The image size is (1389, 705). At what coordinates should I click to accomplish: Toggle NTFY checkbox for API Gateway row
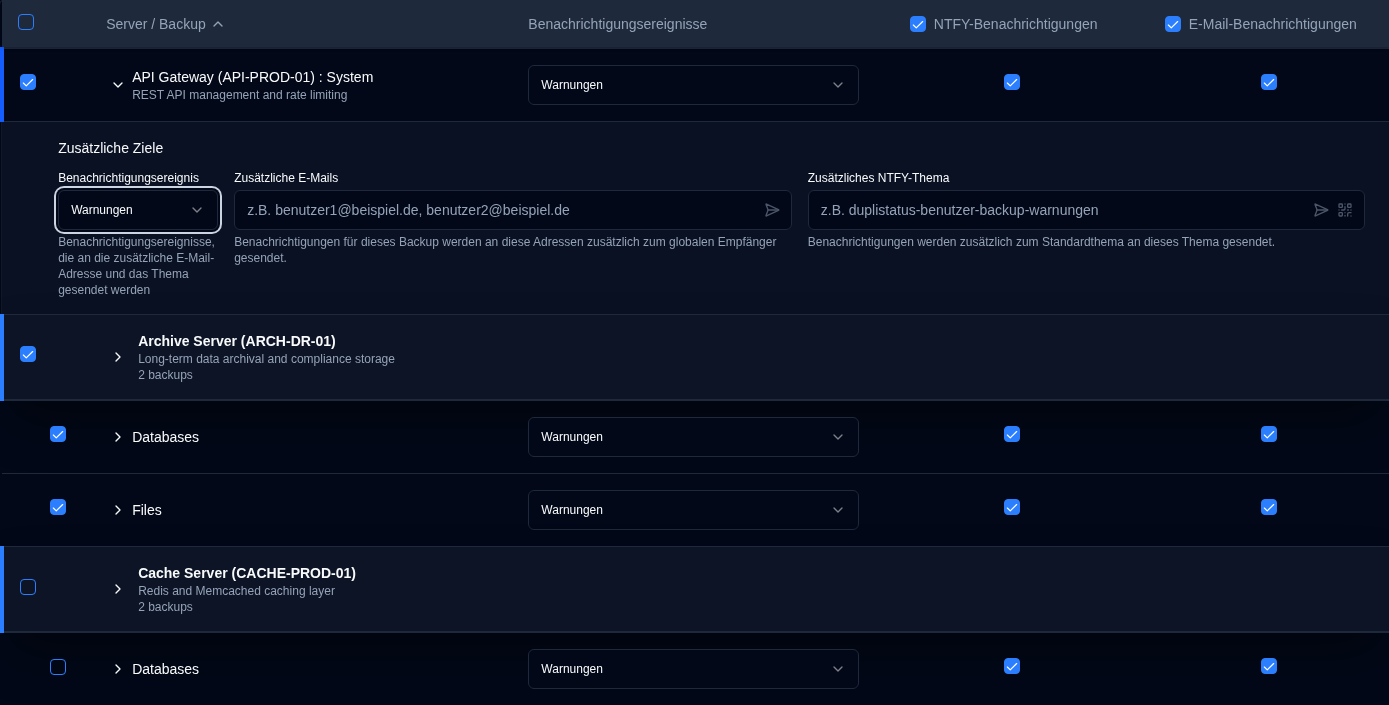tap(1012, 82)
